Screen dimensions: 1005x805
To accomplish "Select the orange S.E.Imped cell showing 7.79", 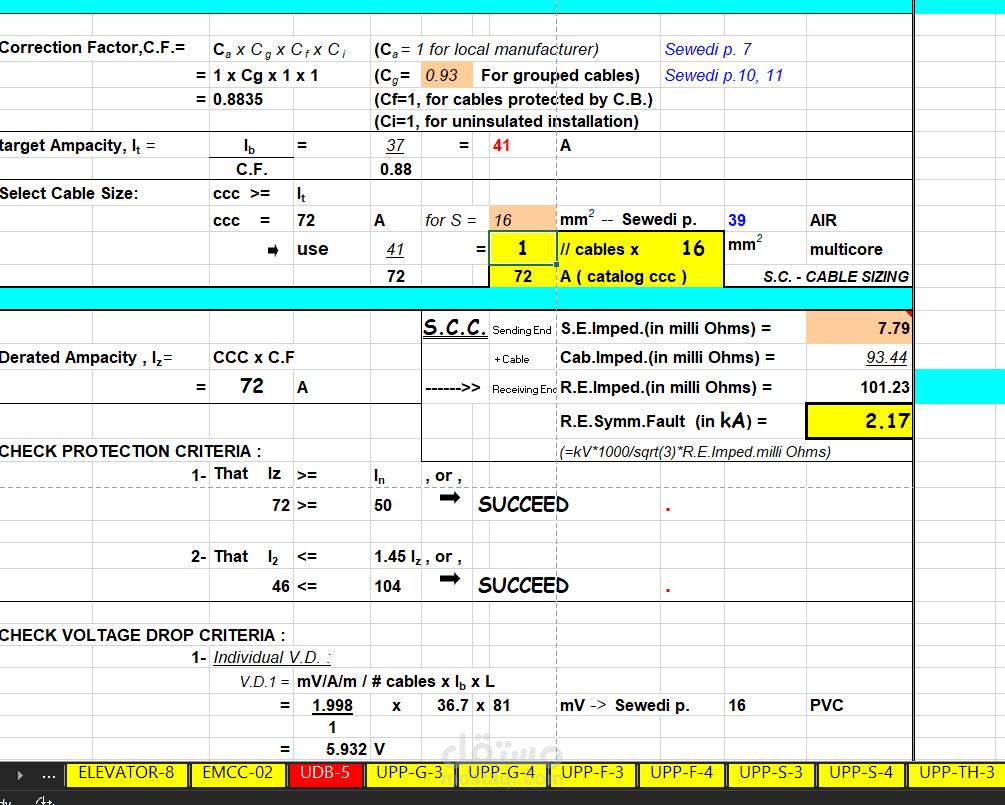I will (x=862, y=327).
